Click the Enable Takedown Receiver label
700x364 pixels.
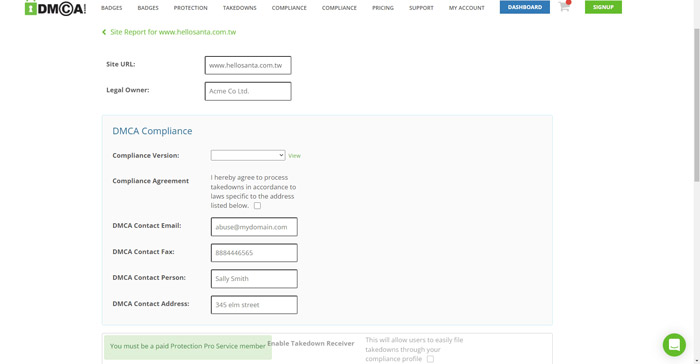311,343
